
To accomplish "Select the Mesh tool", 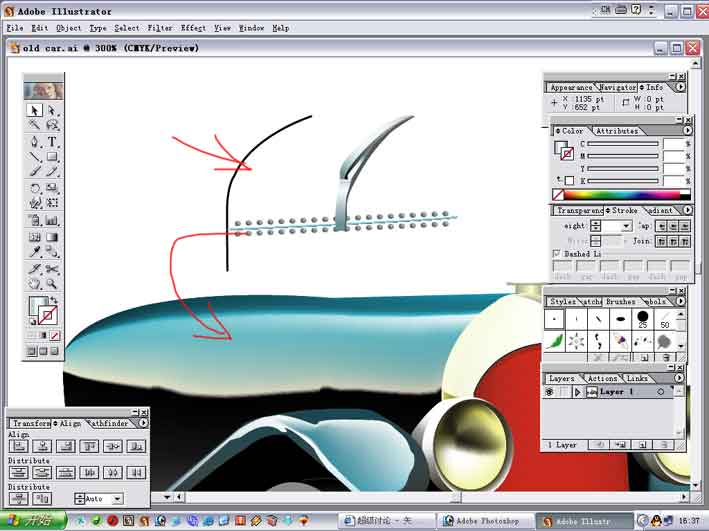I will point(34,237).
